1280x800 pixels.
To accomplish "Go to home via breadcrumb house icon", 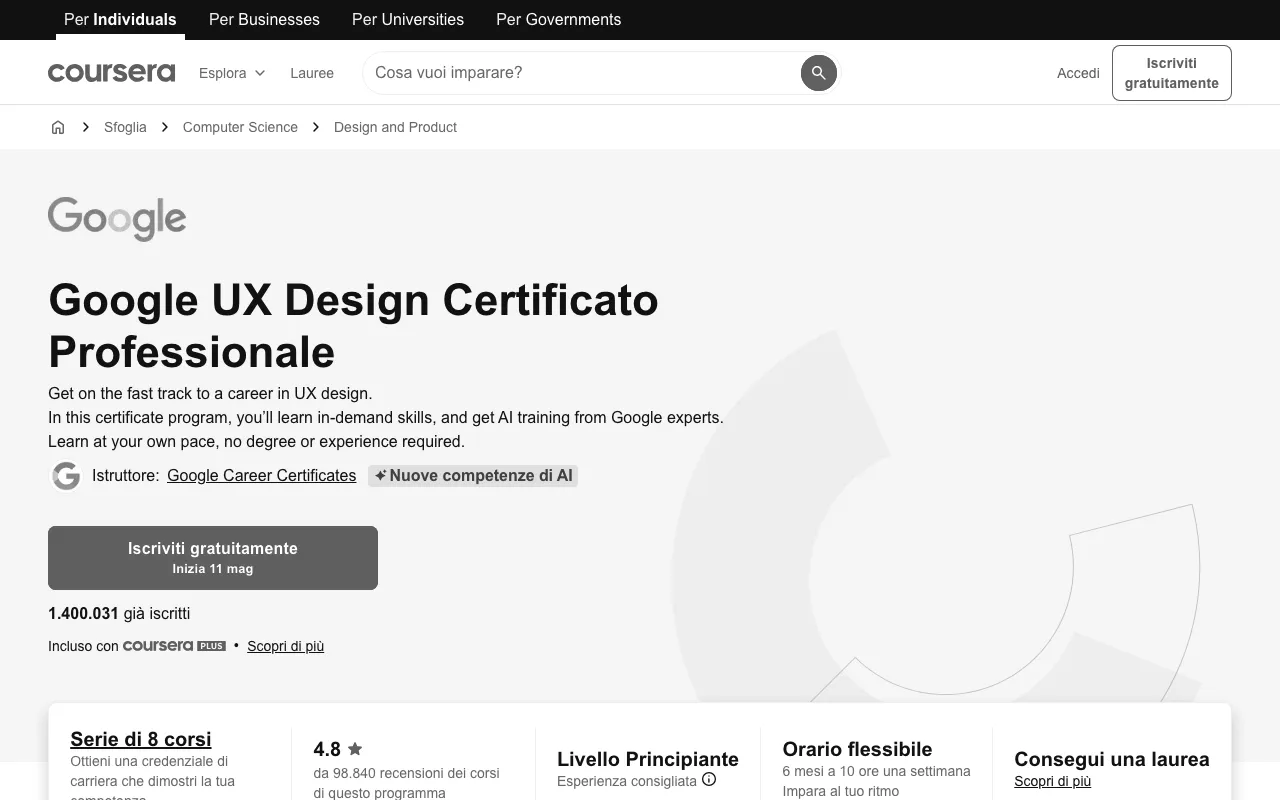I will click(x=58, y=127).
